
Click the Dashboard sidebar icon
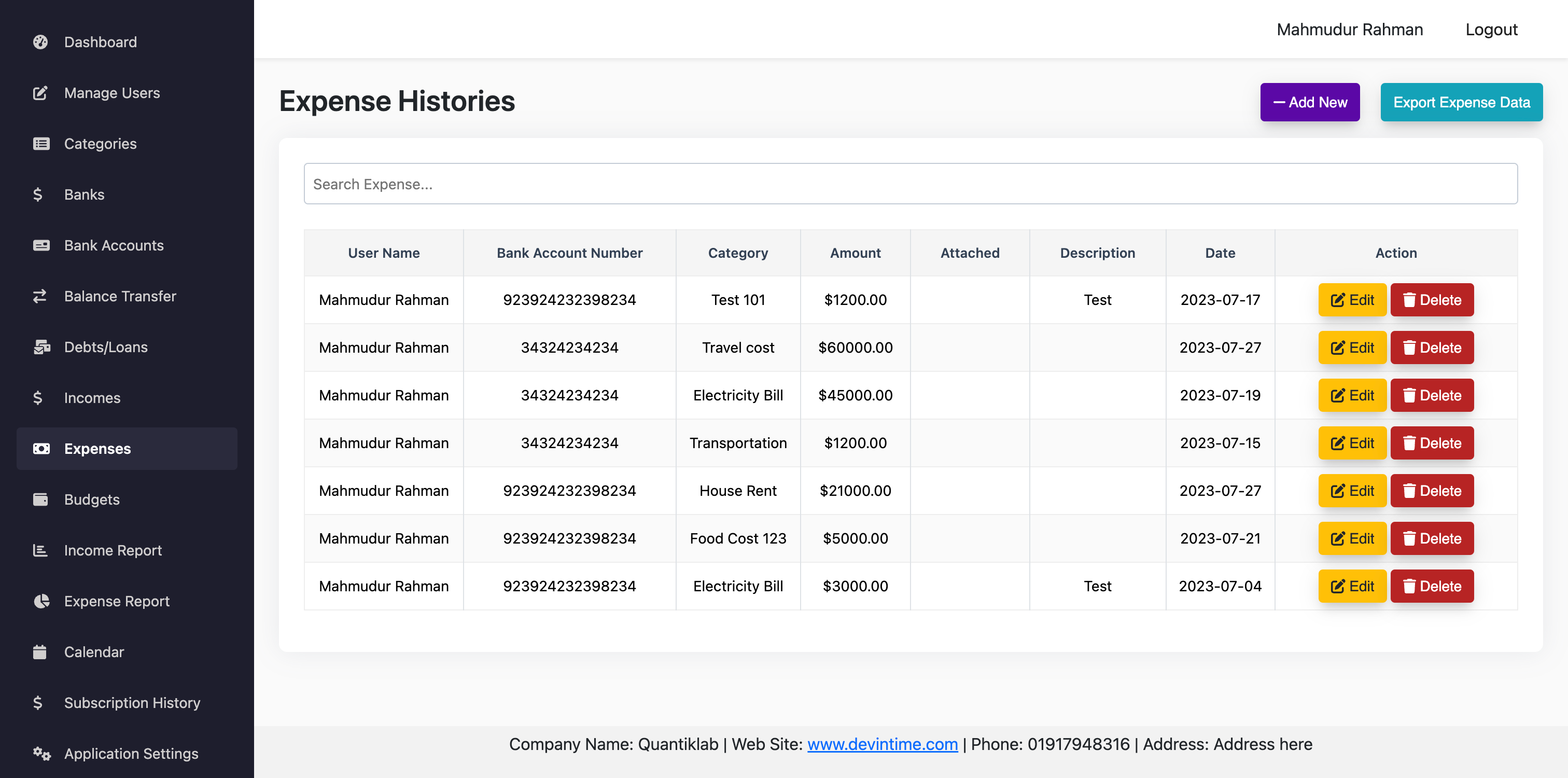[39, 41]
